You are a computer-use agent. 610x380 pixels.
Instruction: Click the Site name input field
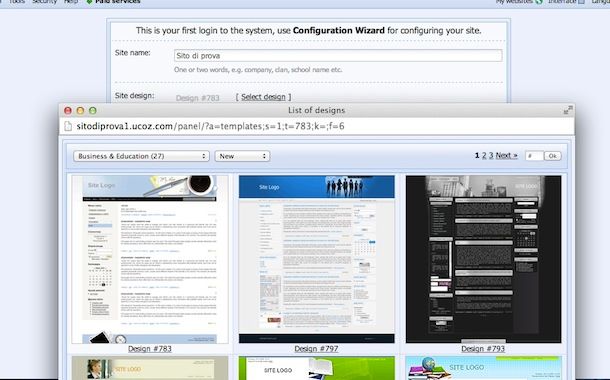338,56
